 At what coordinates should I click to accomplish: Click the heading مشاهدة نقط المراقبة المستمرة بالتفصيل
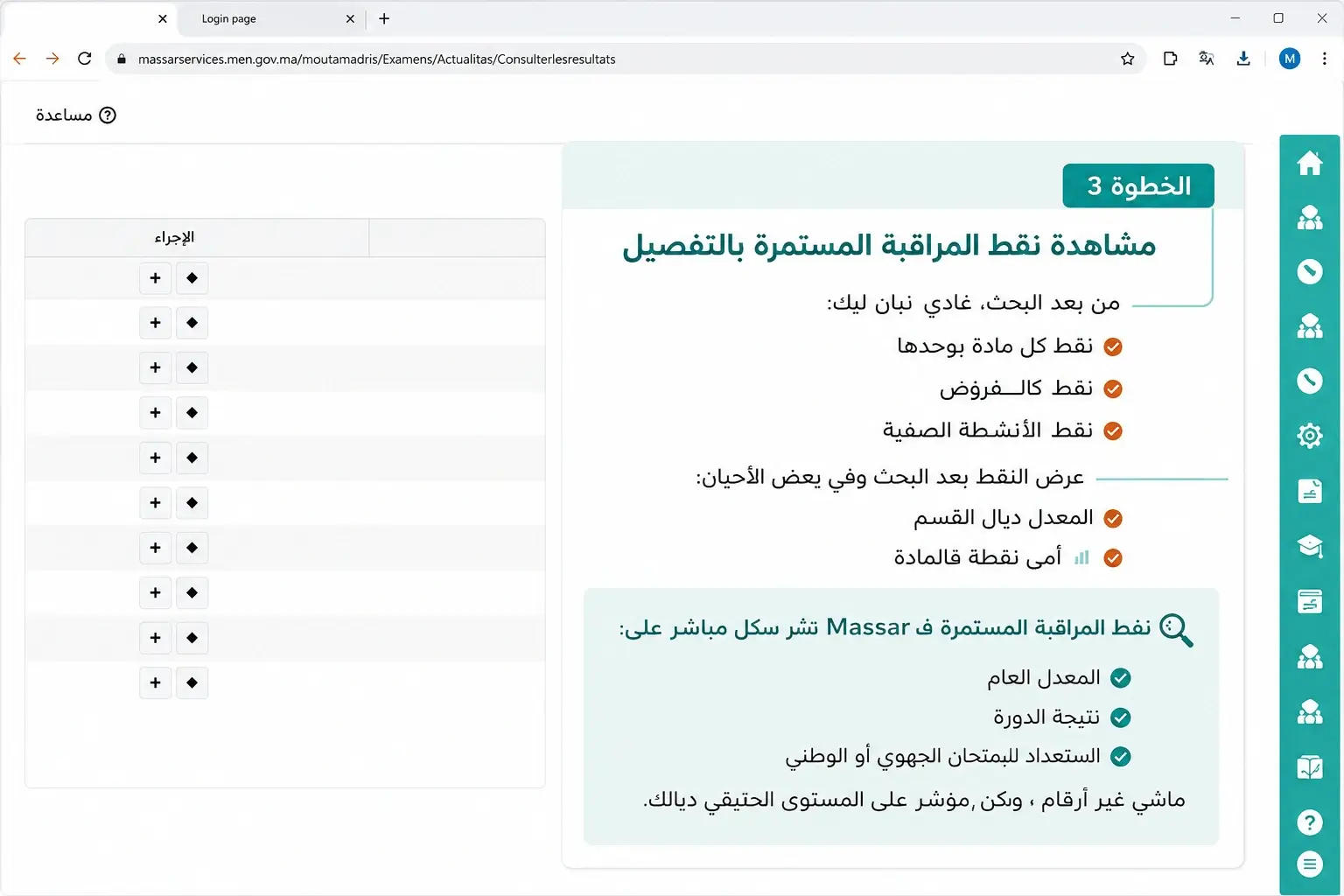889,245
